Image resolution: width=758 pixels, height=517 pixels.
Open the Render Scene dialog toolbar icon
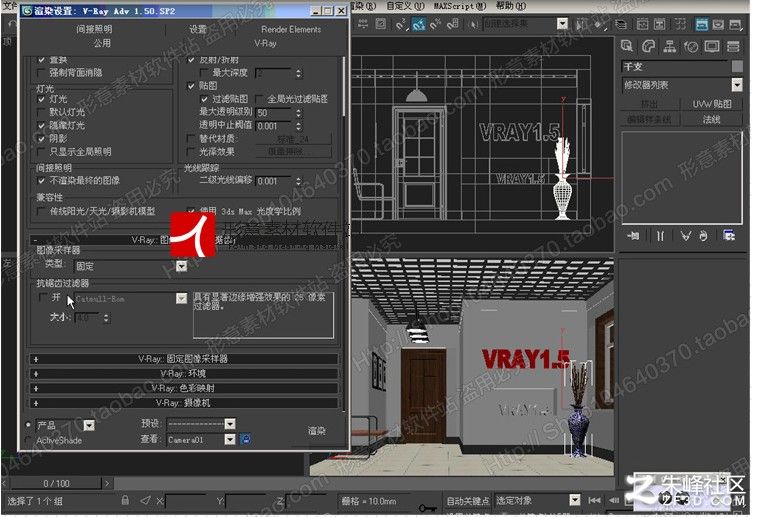(702, 24)
